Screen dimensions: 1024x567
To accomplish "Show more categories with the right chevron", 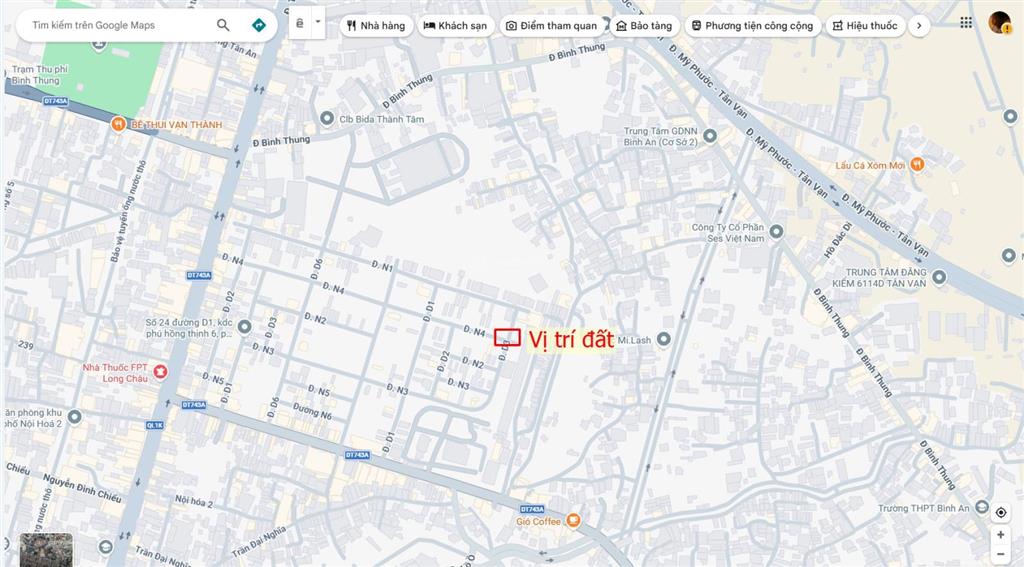I will 919,25.
